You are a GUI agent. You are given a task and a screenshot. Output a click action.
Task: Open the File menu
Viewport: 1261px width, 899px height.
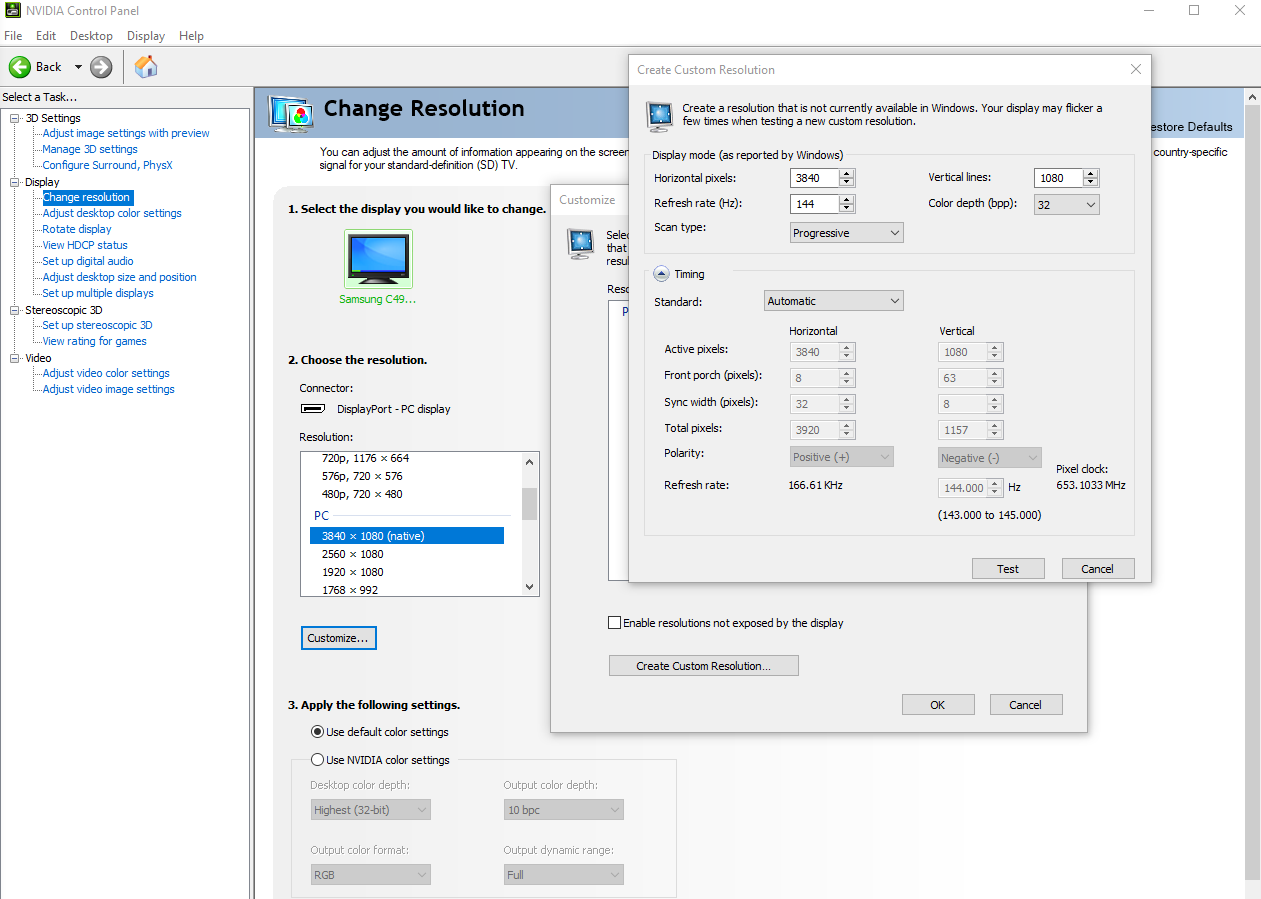(x=13, y=36)
